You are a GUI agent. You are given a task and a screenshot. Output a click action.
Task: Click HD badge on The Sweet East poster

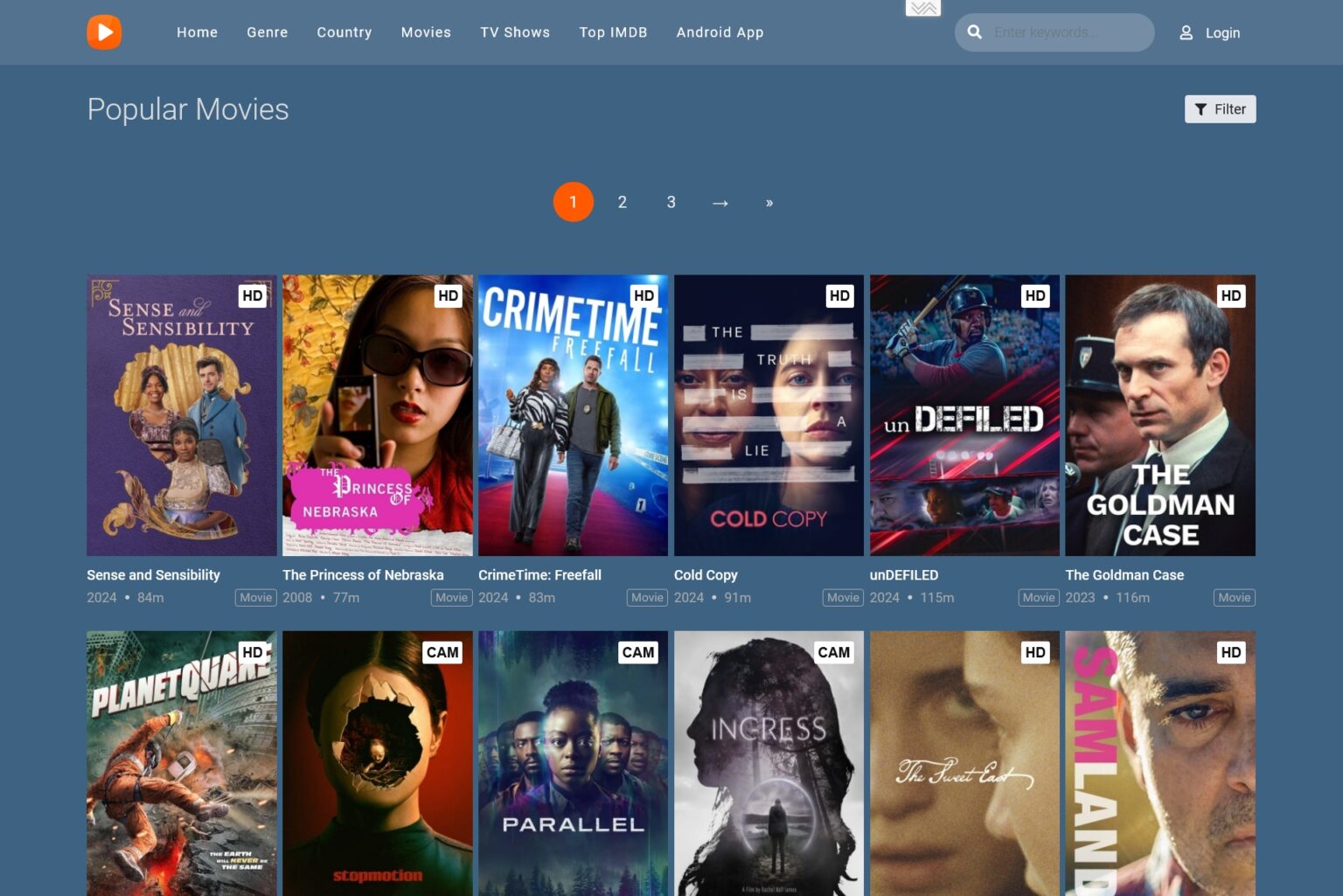(x=1035, y=652)
